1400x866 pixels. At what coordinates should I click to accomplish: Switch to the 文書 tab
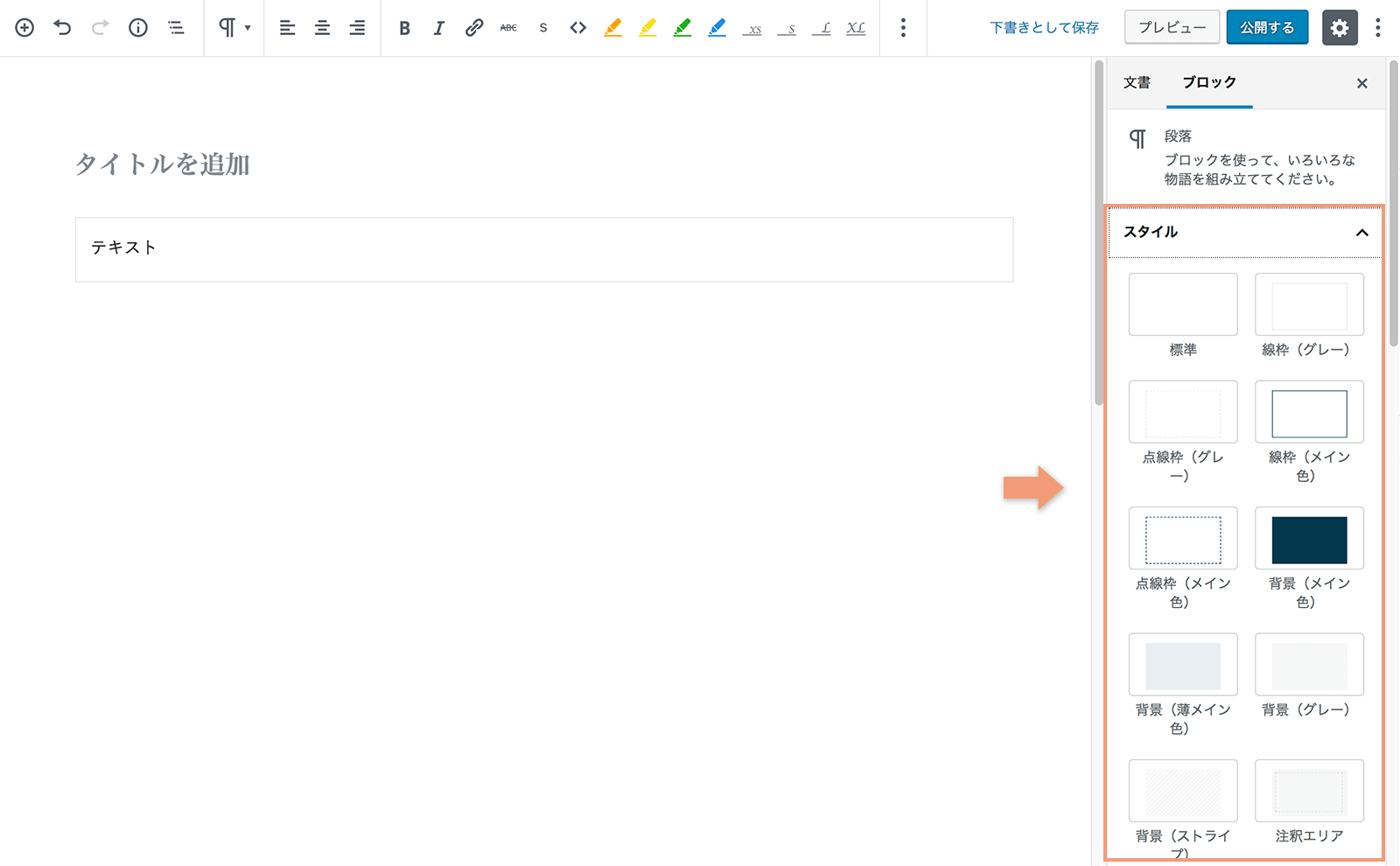click(x=1137, y=82)
